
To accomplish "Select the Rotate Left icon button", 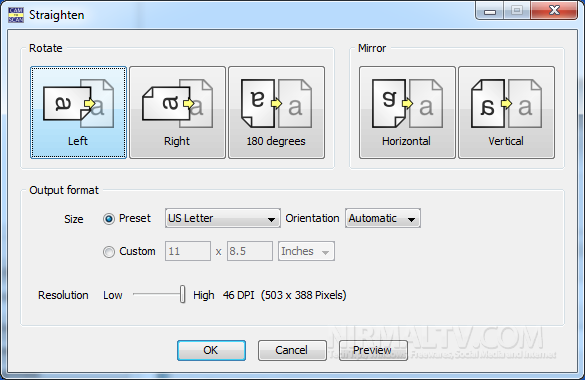I will click(78, 113).
